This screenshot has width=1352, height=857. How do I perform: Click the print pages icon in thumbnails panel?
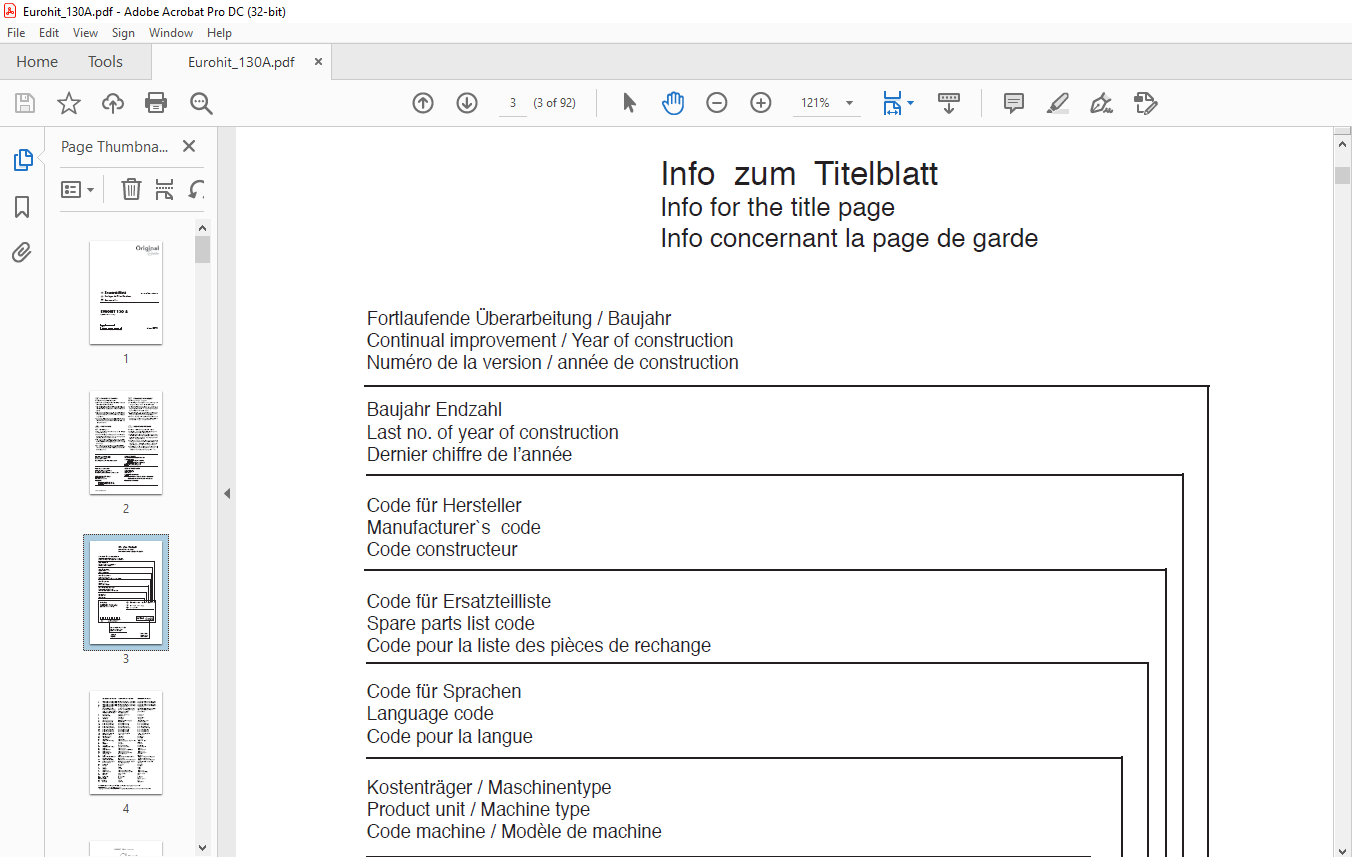[165, 189]
